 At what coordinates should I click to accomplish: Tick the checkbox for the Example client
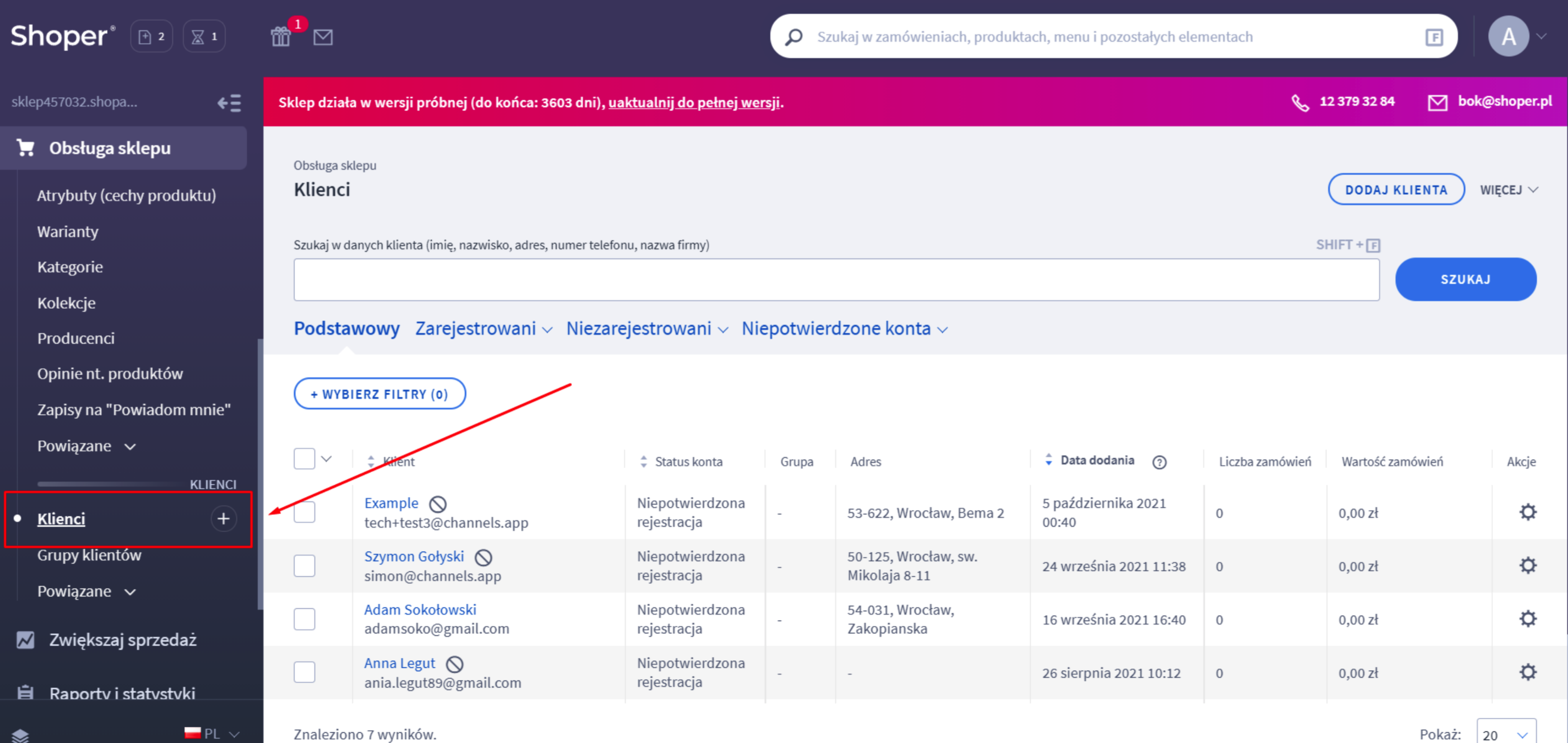click(304, 512)
